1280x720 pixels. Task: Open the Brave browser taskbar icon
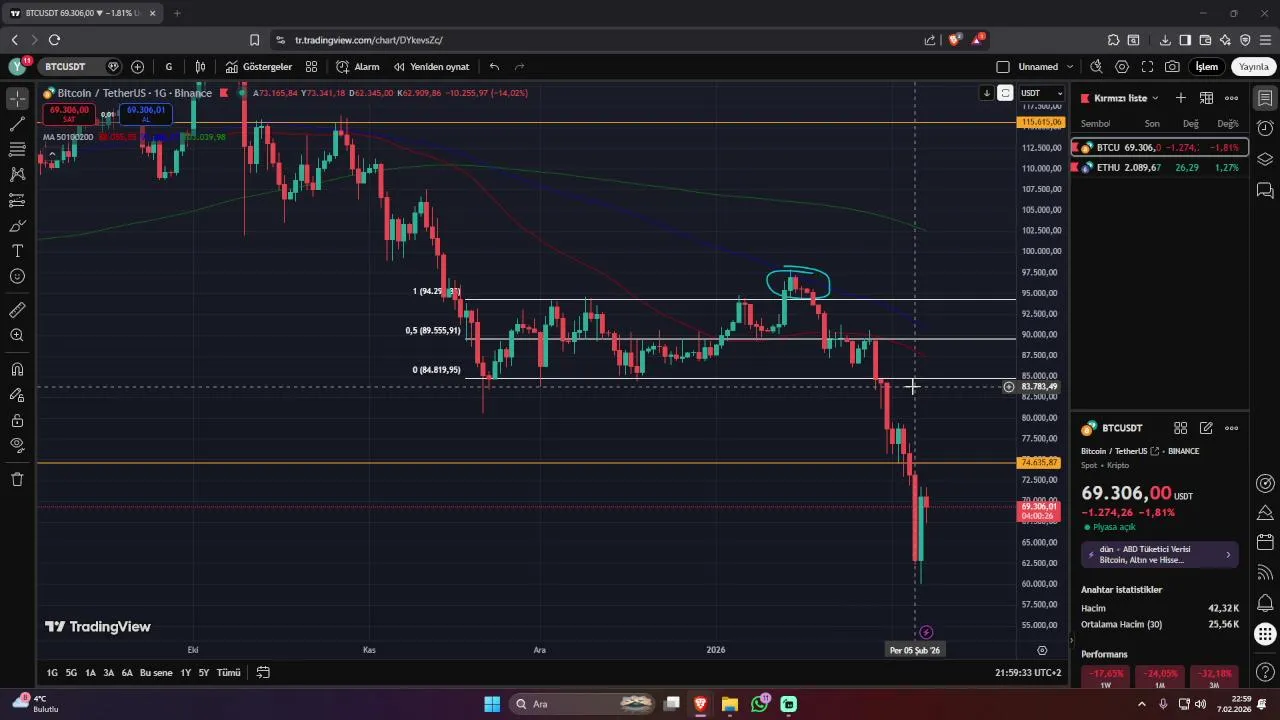[x=700, y=704]
